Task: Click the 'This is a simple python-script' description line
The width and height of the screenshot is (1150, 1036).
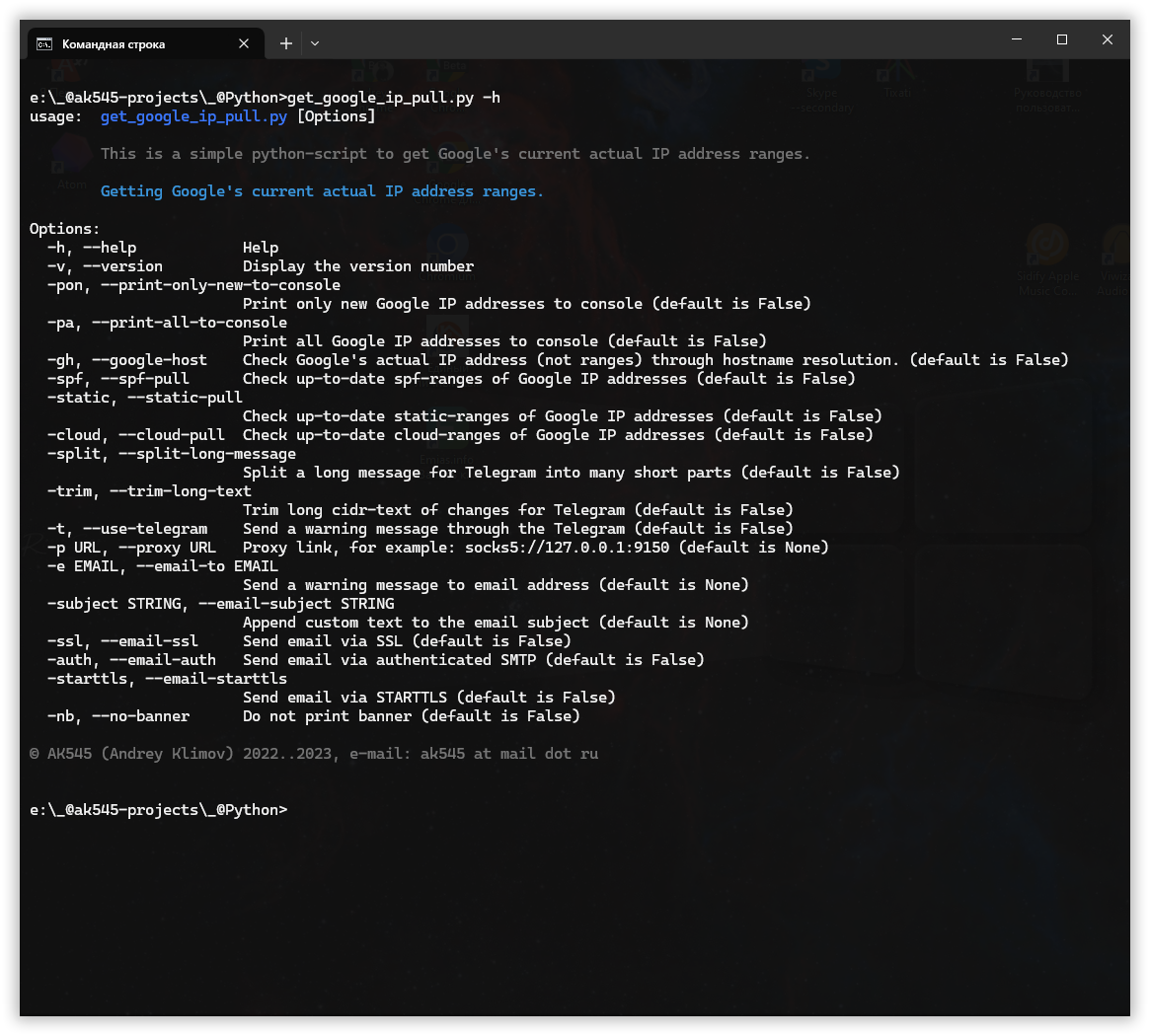Action: coord(455,154)
